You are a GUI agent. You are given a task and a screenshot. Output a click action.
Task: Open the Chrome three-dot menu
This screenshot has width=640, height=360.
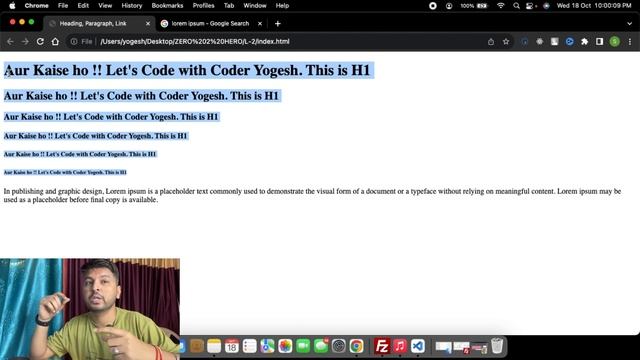630,42
